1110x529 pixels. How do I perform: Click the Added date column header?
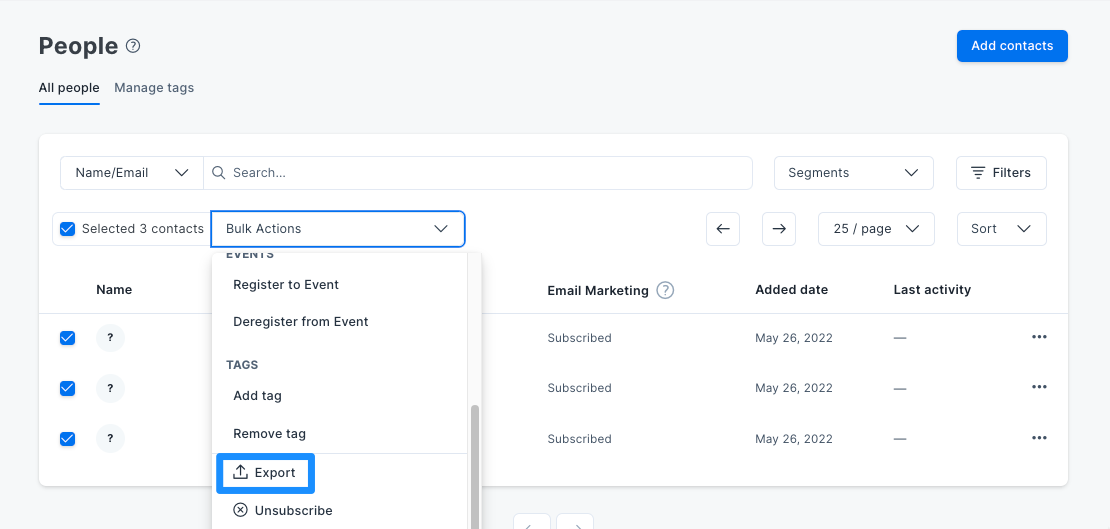791,290
